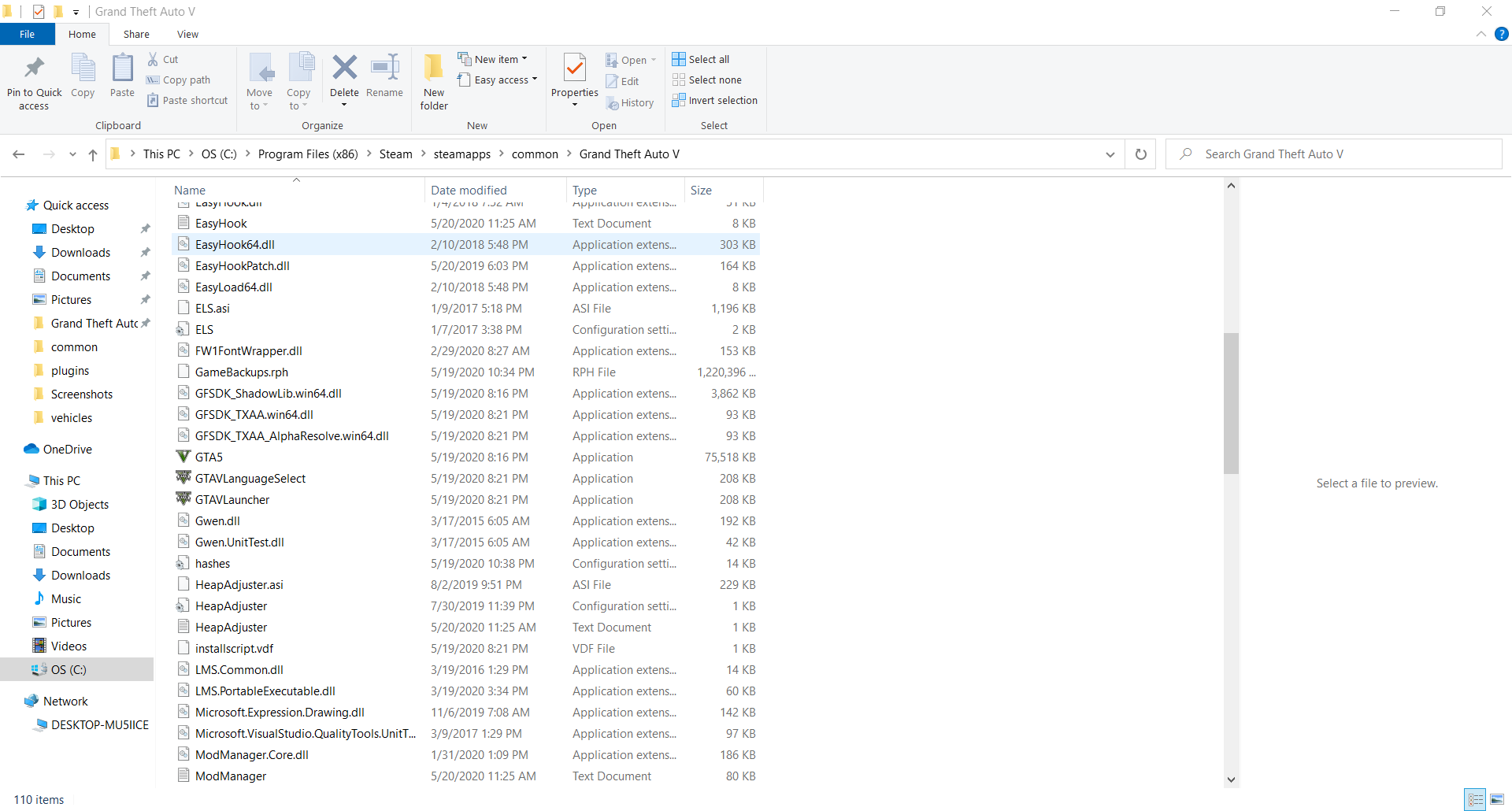Collapse the ribbon with the chevron

1481,34
